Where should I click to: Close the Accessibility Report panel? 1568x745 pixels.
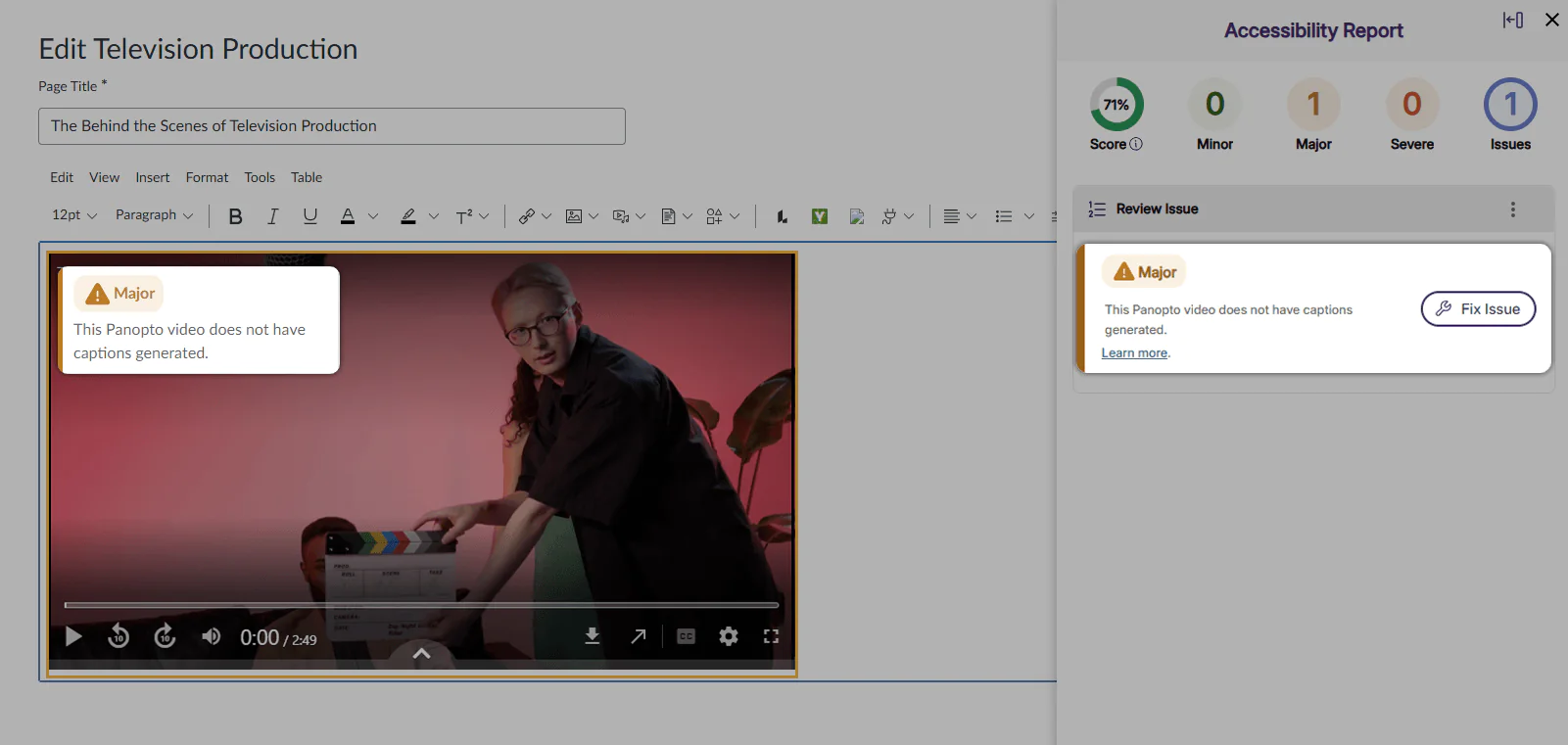point(1552,20)
